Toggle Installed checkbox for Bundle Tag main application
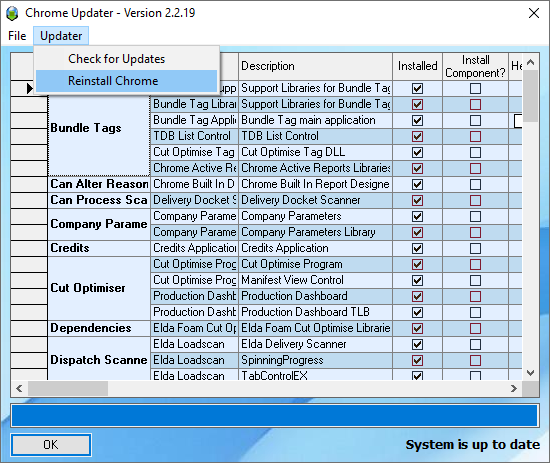The height and width of the screenshot is (463, 550). coord(417,120)
